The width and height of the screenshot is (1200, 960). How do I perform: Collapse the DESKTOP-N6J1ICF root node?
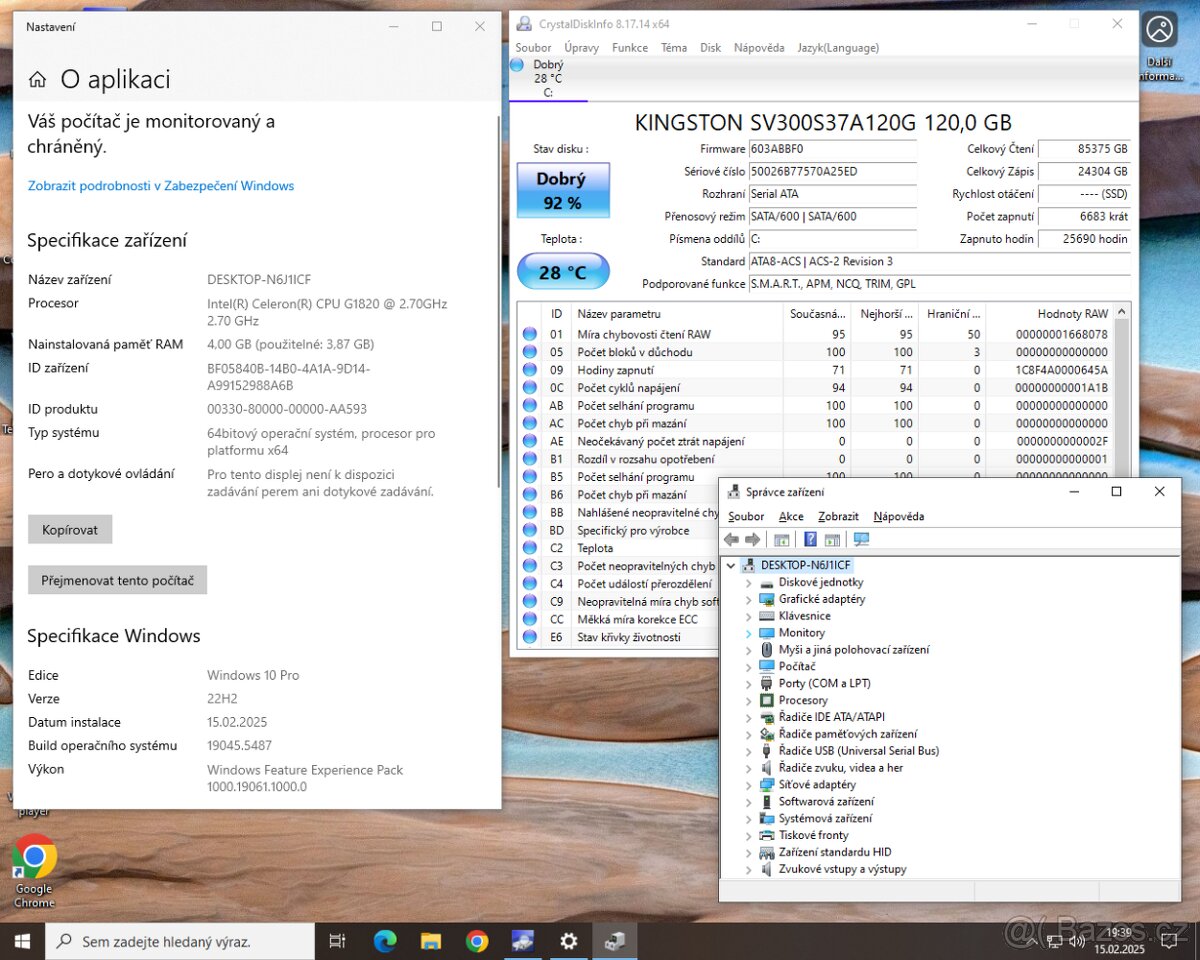(731, 566)
